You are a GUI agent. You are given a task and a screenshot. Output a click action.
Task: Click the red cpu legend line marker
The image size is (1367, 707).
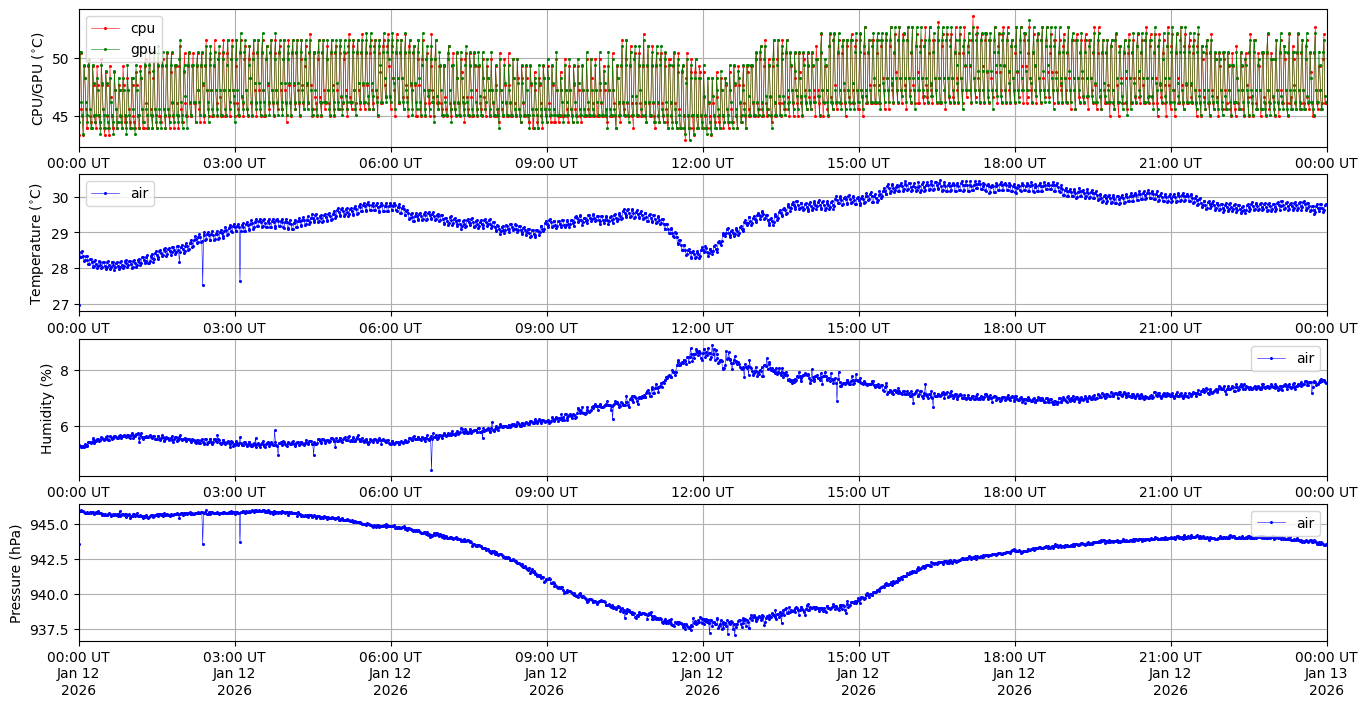click(x=105, y=29)
